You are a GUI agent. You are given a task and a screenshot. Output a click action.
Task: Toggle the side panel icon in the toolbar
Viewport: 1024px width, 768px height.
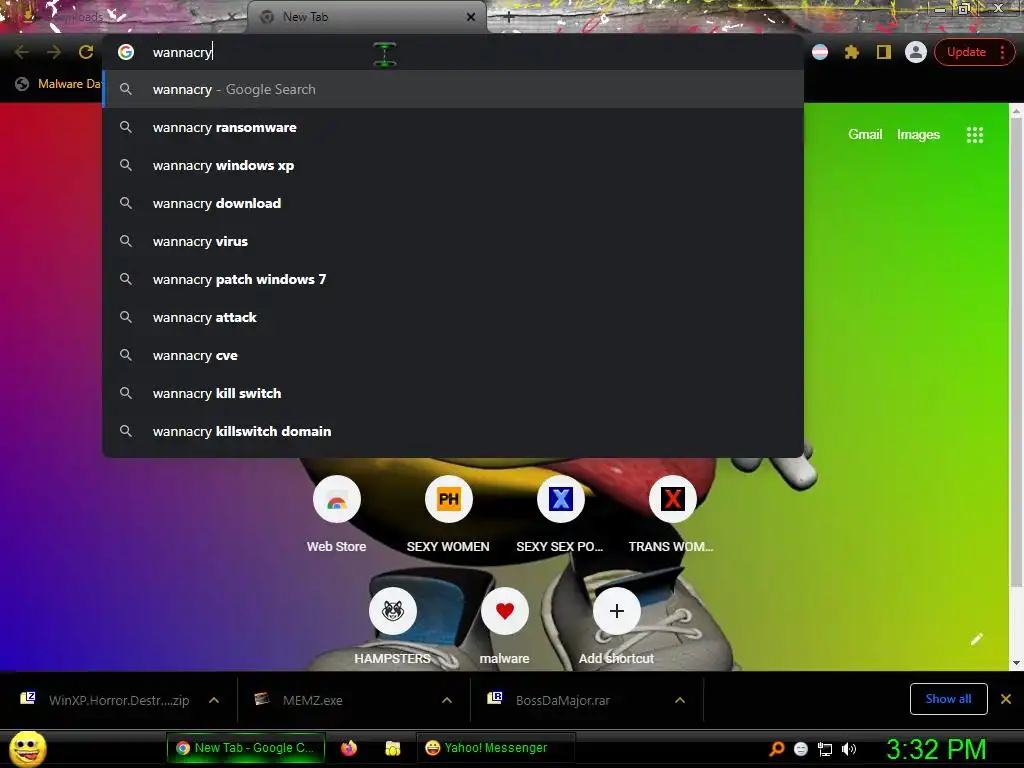pyautogui.click(x=884, y=52)
